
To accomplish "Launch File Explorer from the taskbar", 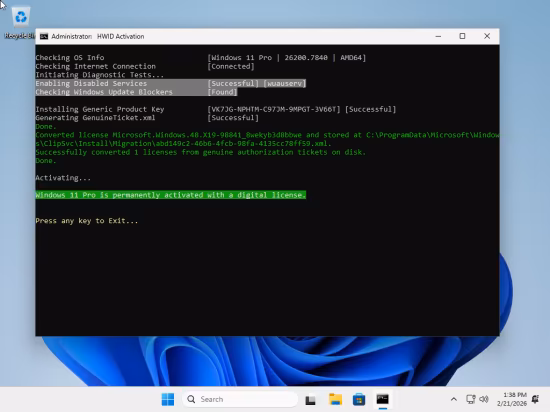I will (335, 399).
